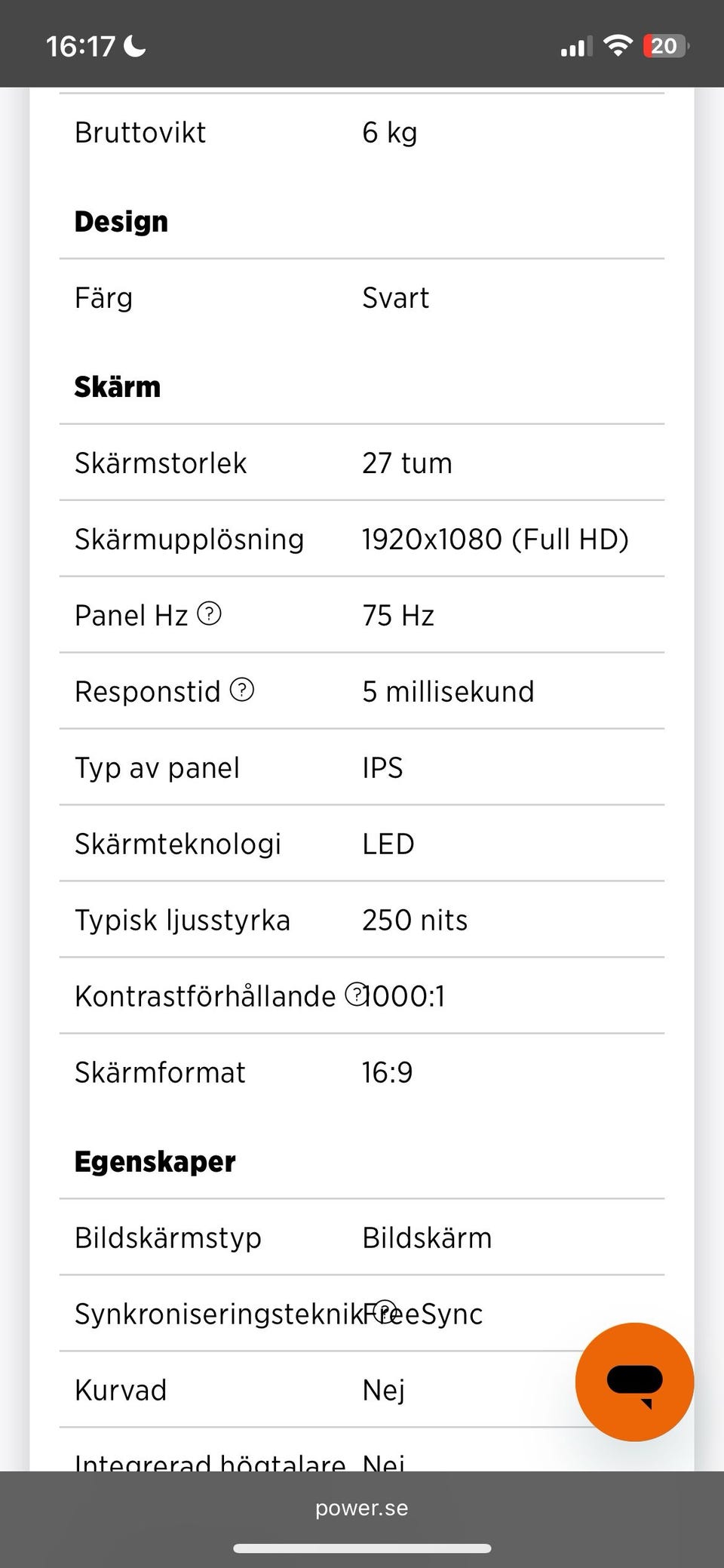Screen dimensions: 724x1568
Task: Open the Panel Hz help icon
Action: pyautogui.click(x=209, y=614)
